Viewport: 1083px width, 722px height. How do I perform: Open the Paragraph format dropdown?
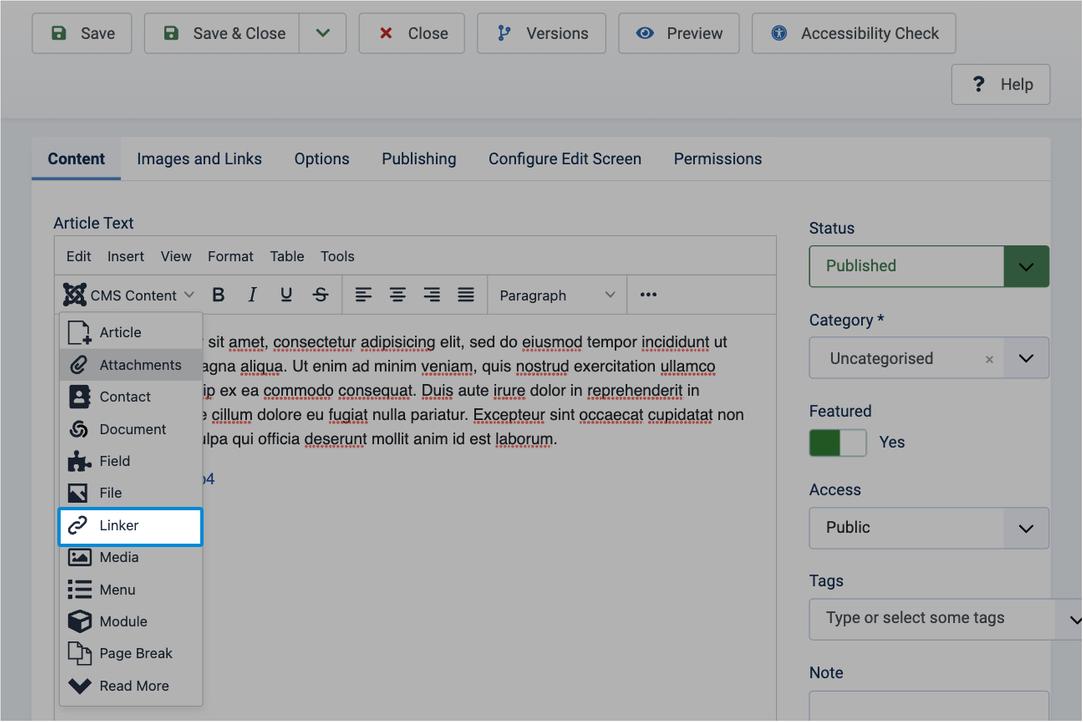click(557, 295)
